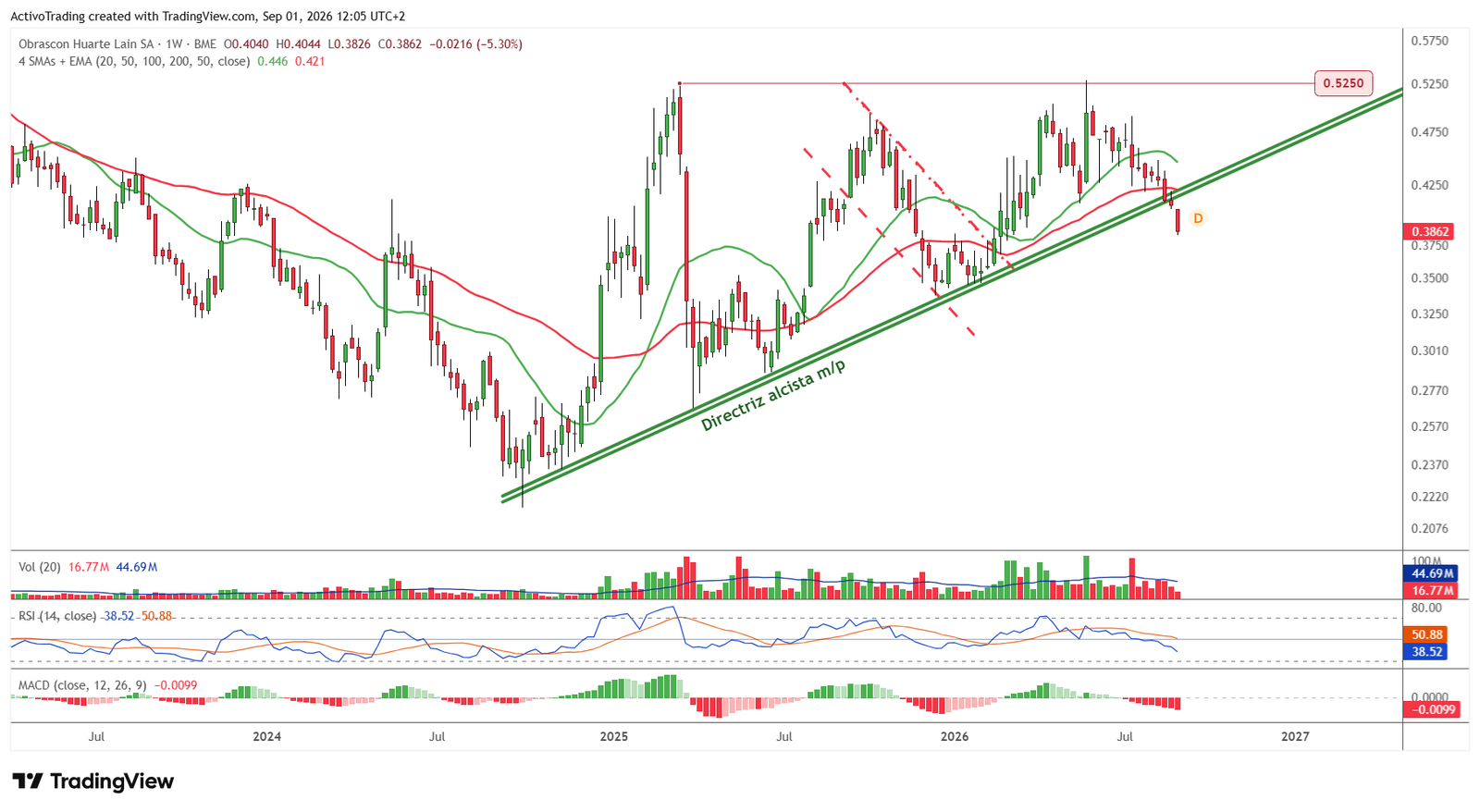Click the 2024 label on the time axis

tap(267, 737)
